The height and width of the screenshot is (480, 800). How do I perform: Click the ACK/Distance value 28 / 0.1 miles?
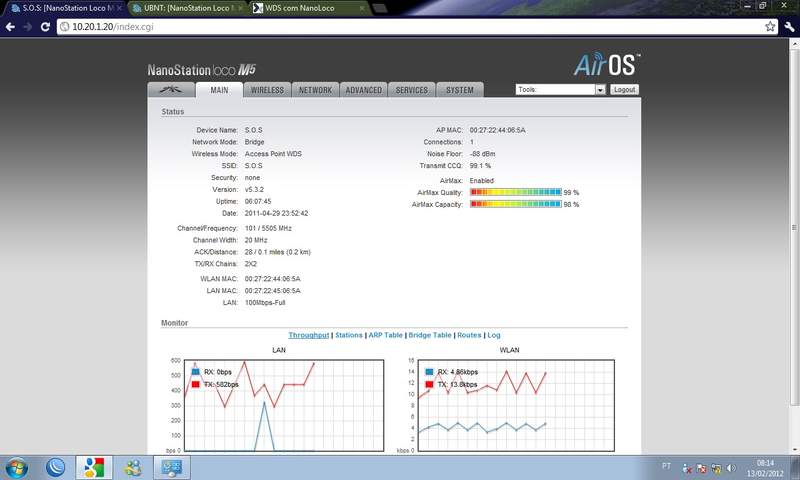click(278, 252)
